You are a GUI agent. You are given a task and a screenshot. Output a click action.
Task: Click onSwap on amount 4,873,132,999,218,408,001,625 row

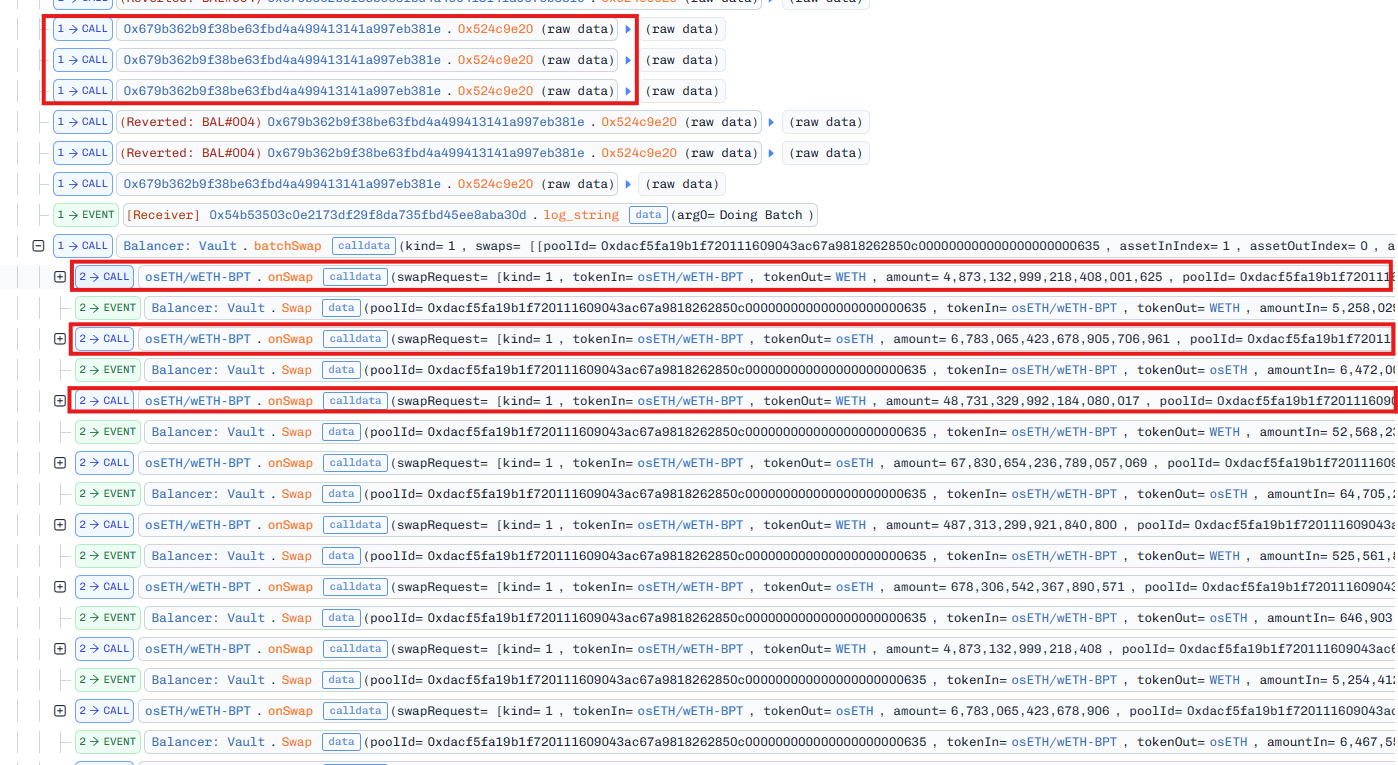(x=290, y=277)
